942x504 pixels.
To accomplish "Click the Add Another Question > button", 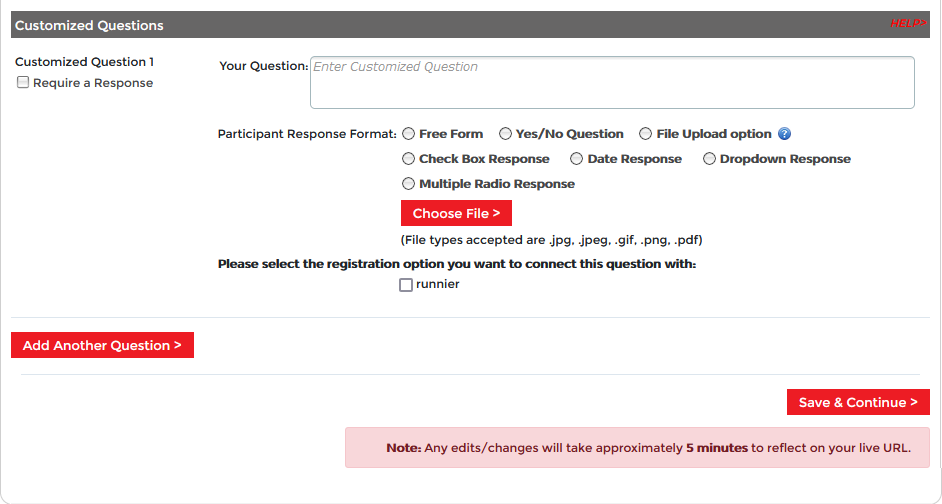I will coord(102,346).
